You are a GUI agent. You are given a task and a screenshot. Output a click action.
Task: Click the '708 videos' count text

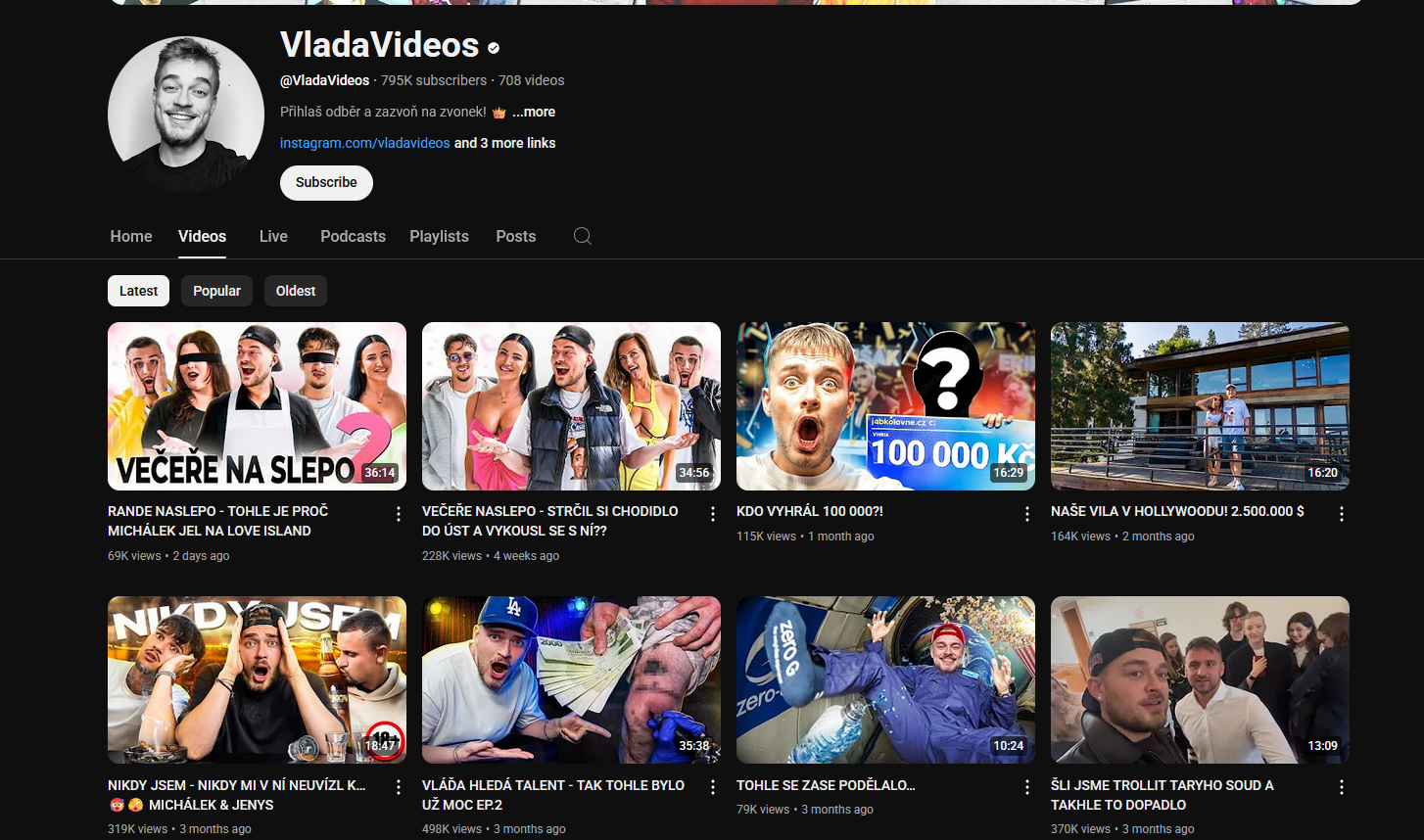(x=532, y=80)
